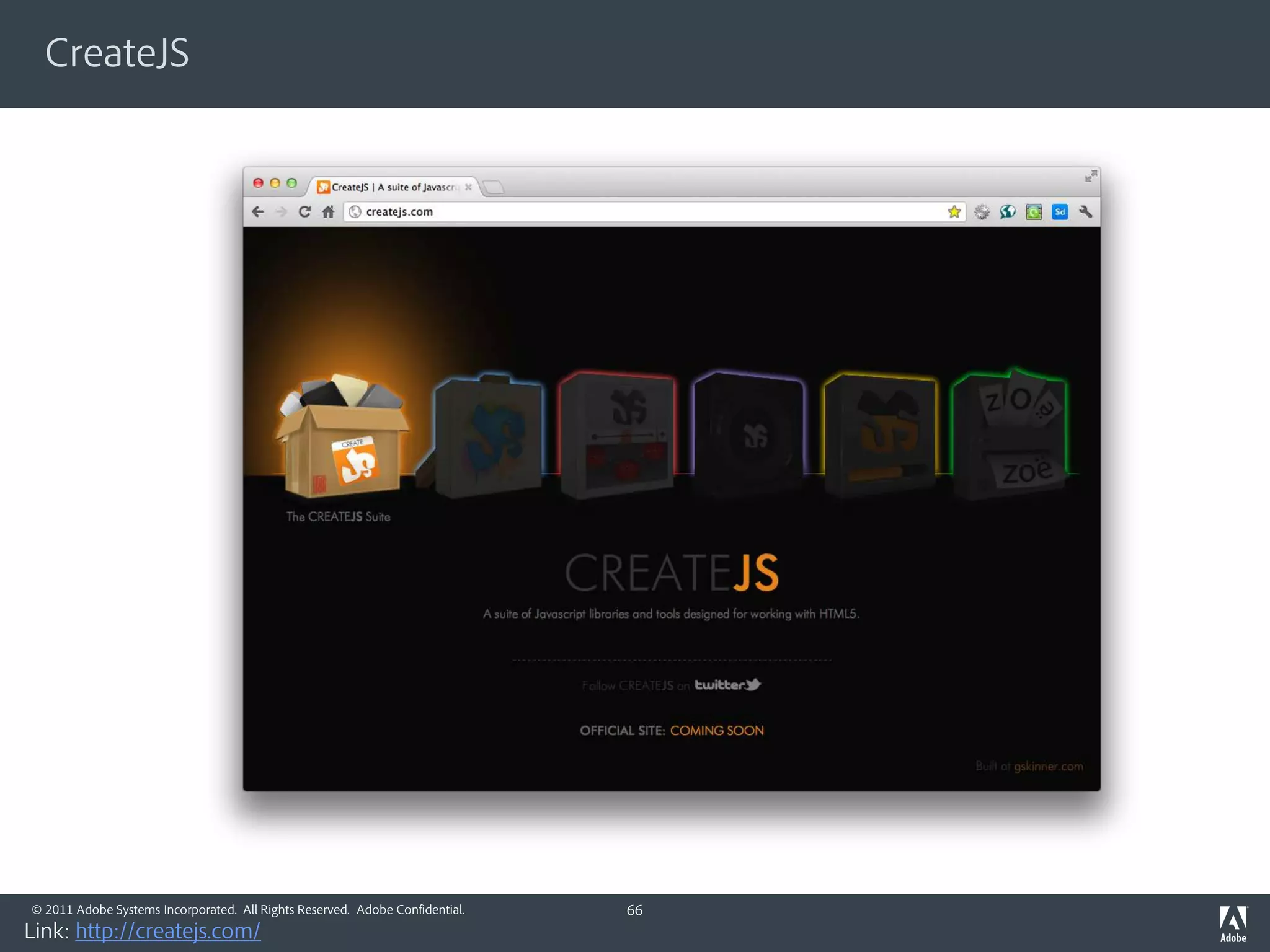Click the CreateJS slide title
The width and height of the screenshot is (1270, 952).
[117, 53]
